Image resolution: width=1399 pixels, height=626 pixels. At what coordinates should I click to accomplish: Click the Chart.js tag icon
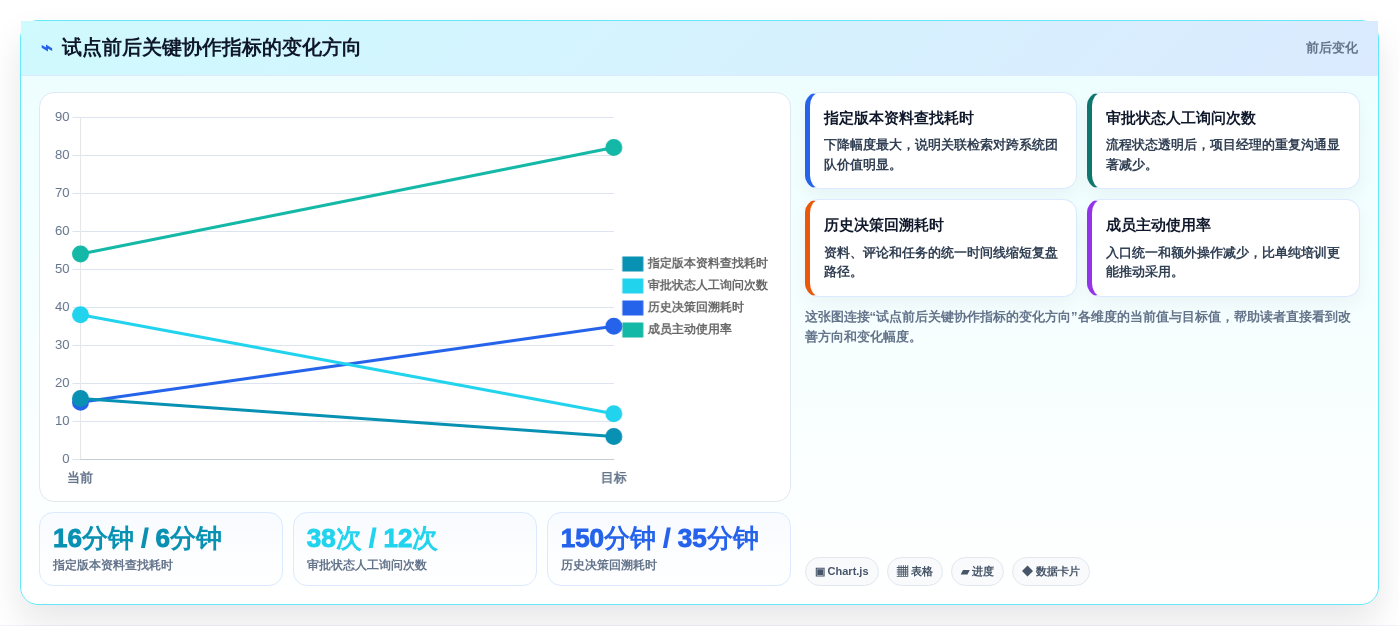click(x=820, y=572)
